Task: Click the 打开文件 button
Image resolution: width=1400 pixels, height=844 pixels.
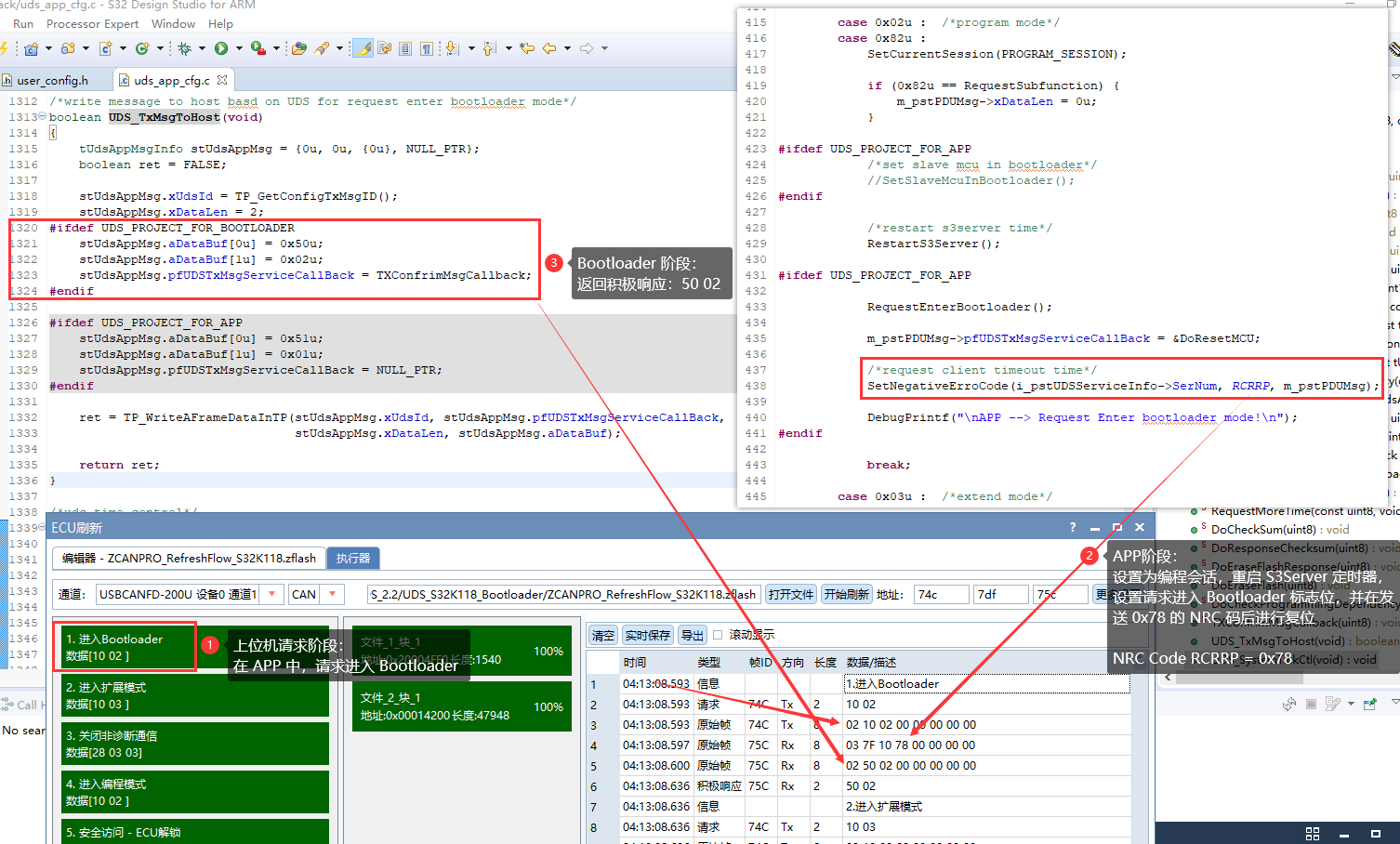Action: pyautogui.click(x=791, y=594)
